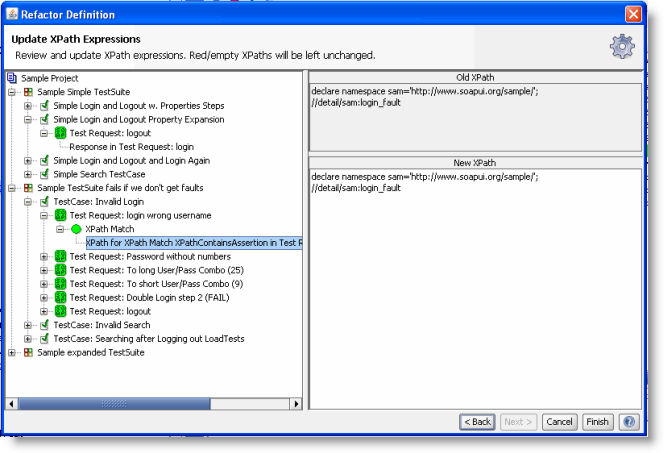Collapse the Sample Simple TestSuite node
Image resolution: width=664 pixels, height=453 pixels.
tap(12, 92)
